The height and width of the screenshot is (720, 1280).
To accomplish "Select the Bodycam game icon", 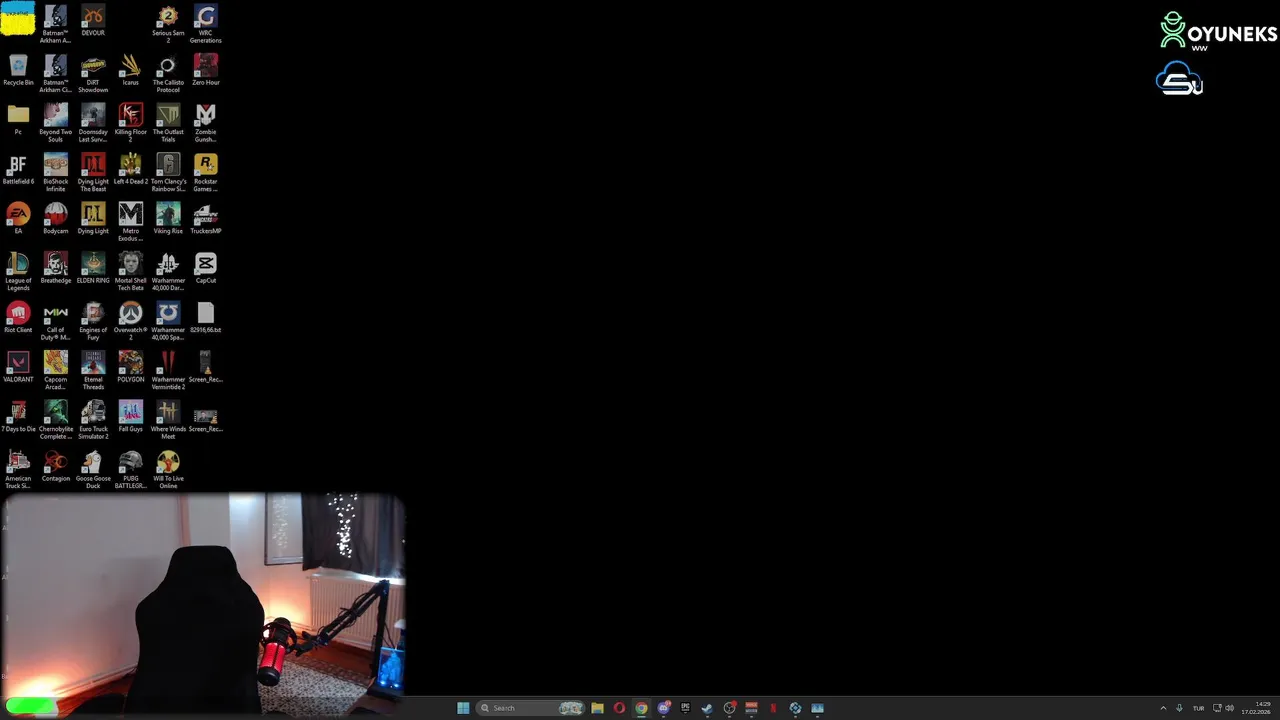I will coord(55,218).
